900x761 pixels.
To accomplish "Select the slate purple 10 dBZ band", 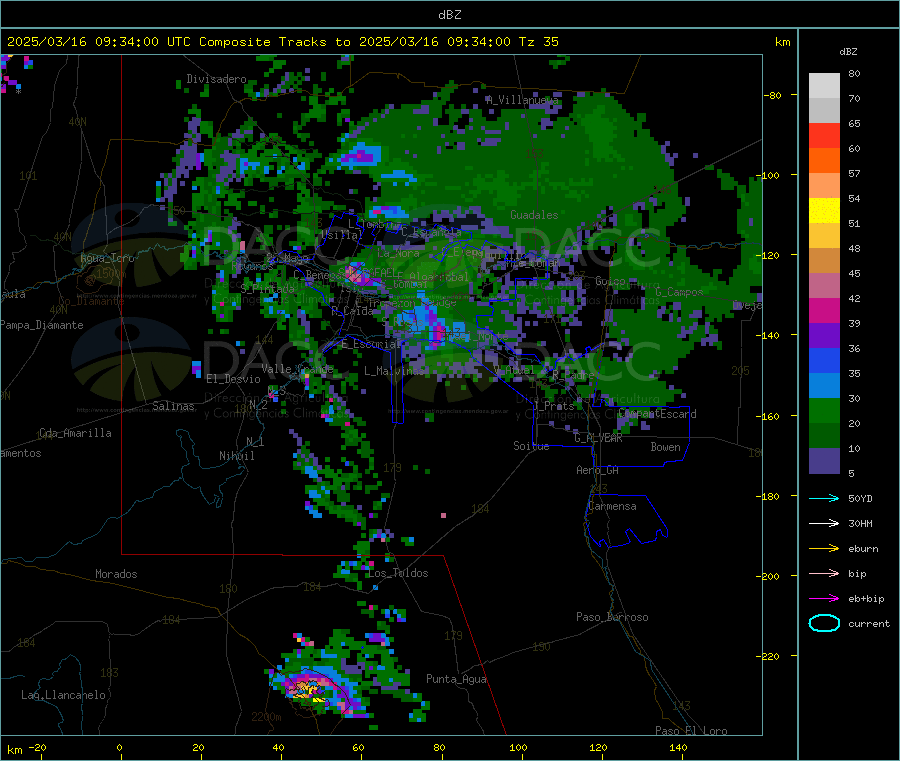I will click(824, 460).
